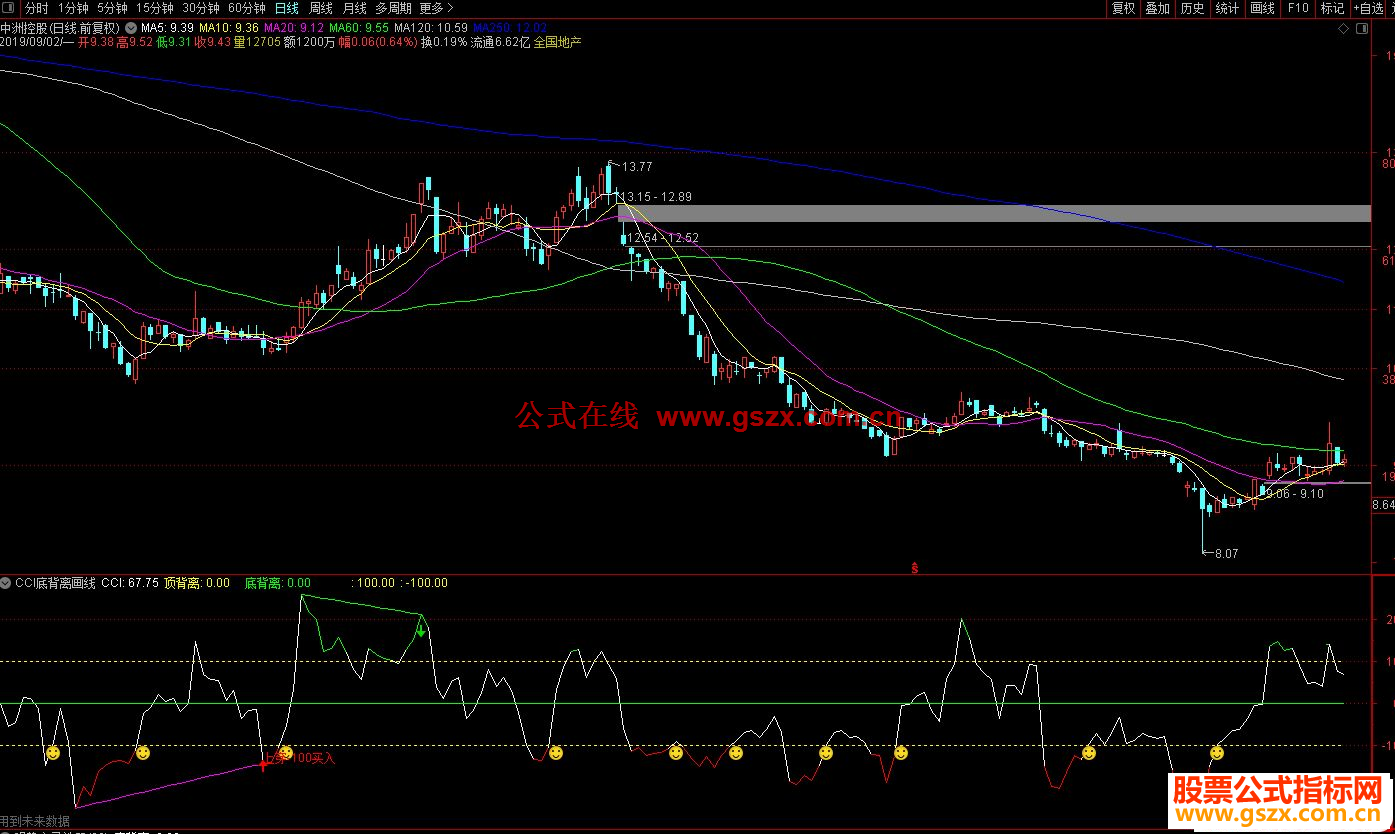Open the main chart indicator dropdown arrow
The width and height of the screenshot is (1395, 834).
pos(130,27)
